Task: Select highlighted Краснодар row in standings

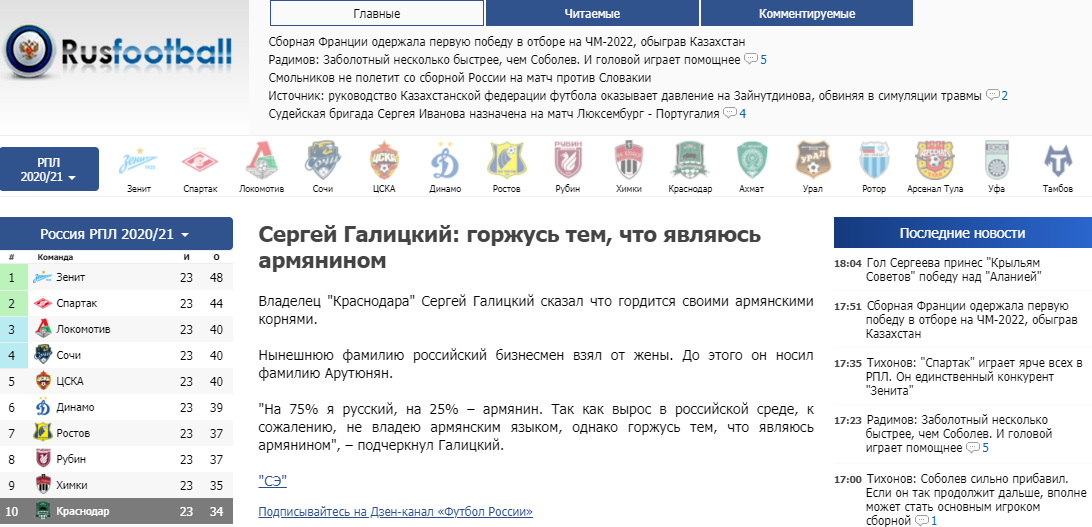Action: point(116,511)
